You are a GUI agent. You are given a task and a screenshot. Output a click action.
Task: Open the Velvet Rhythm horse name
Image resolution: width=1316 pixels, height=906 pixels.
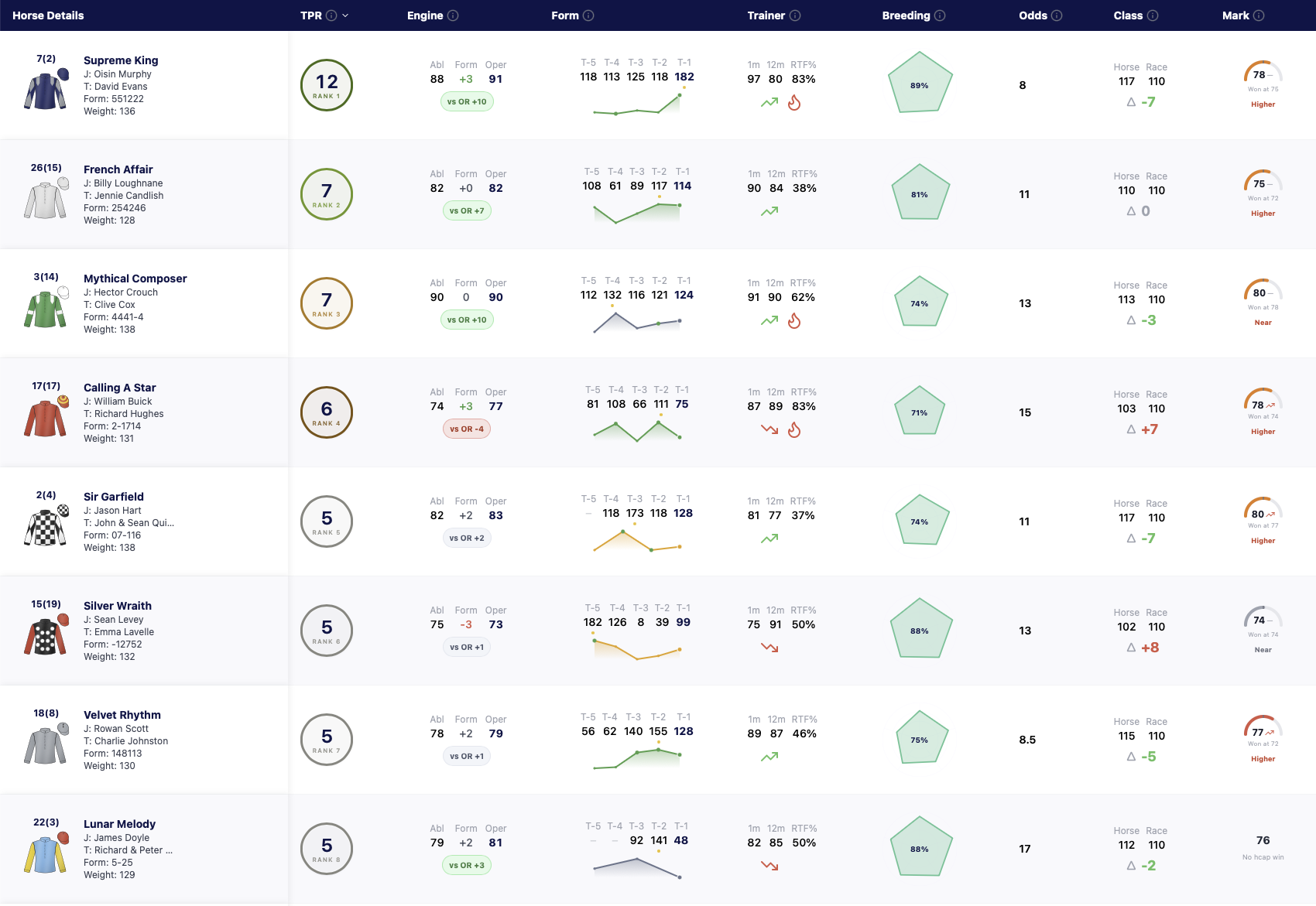[x=122, y=715]
